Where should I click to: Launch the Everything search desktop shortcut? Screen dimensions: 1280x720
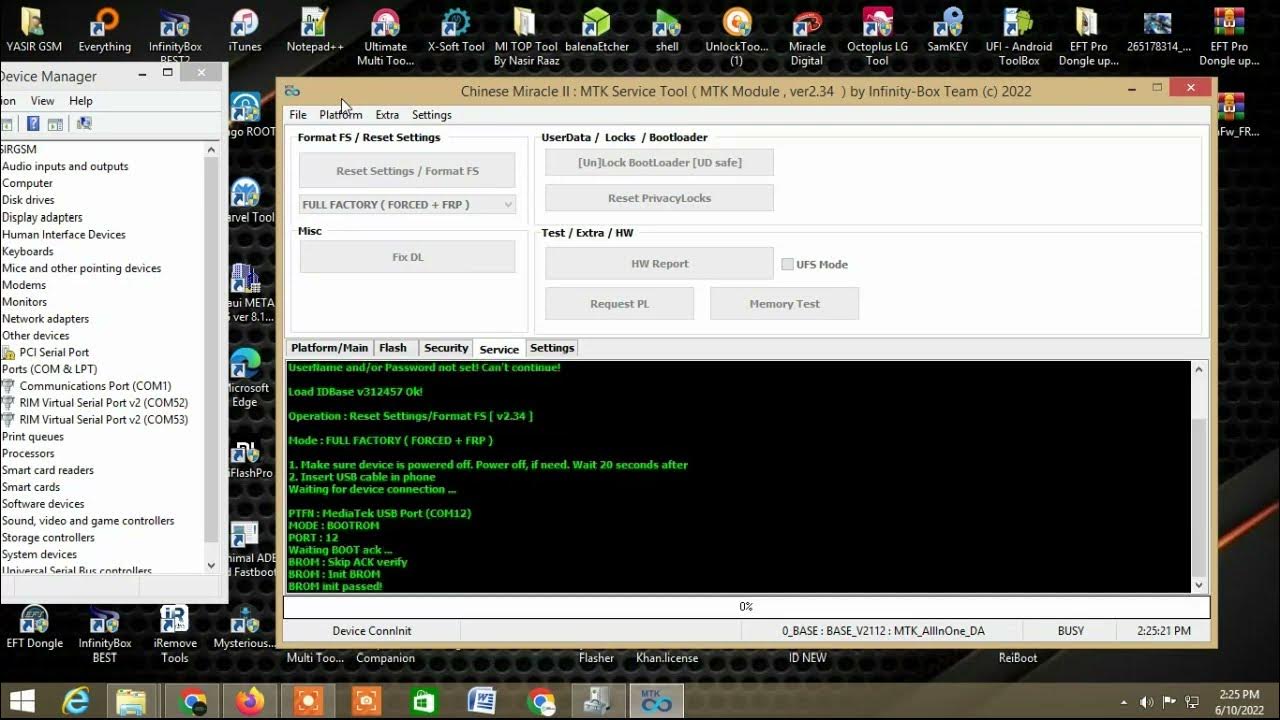pos(104,30)
